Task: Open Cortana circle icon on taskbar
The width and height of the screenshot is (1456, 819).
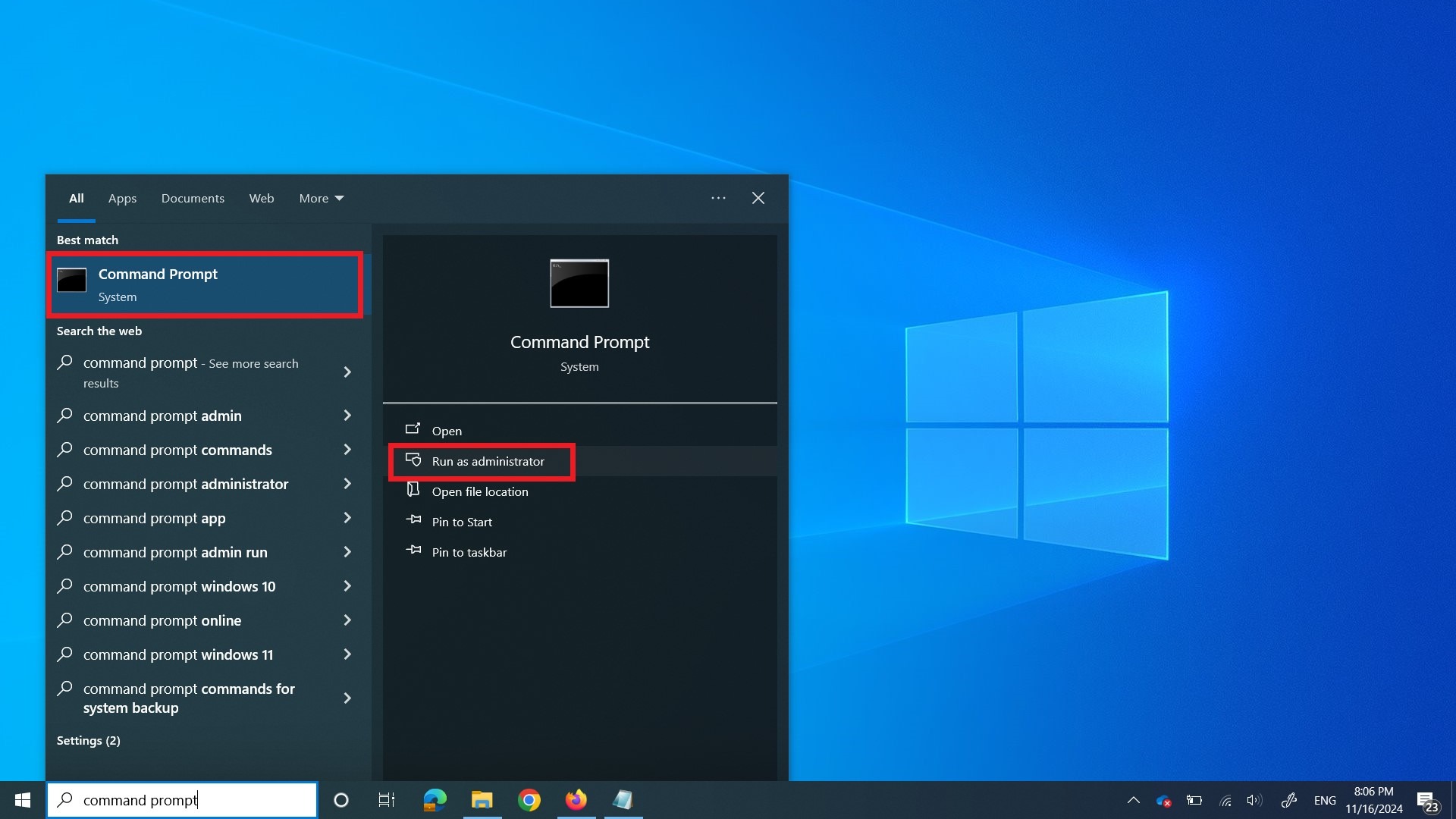Action: coord(341,800)
